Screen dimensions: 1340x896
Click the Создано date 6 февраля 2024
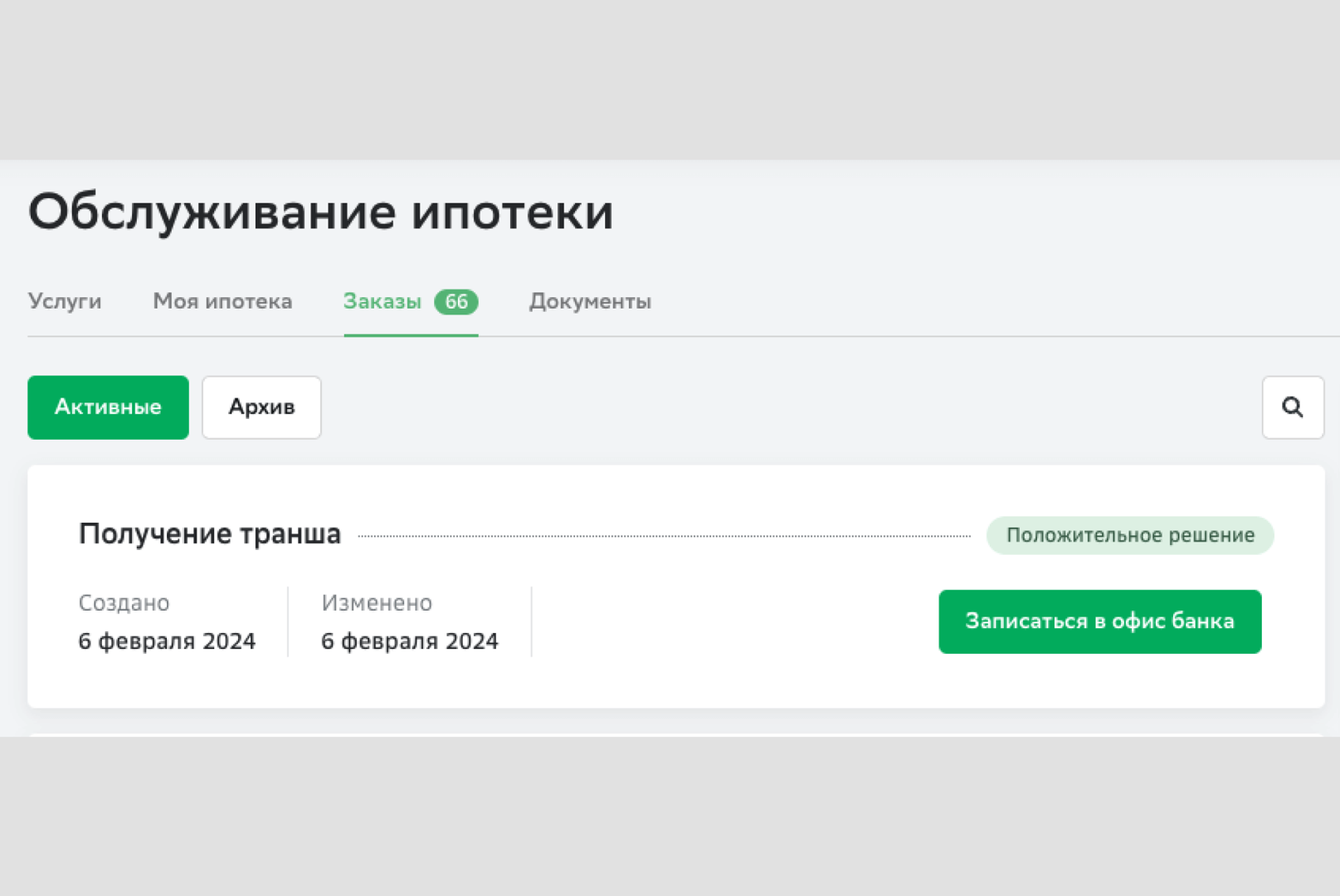[x=167, y=641]
